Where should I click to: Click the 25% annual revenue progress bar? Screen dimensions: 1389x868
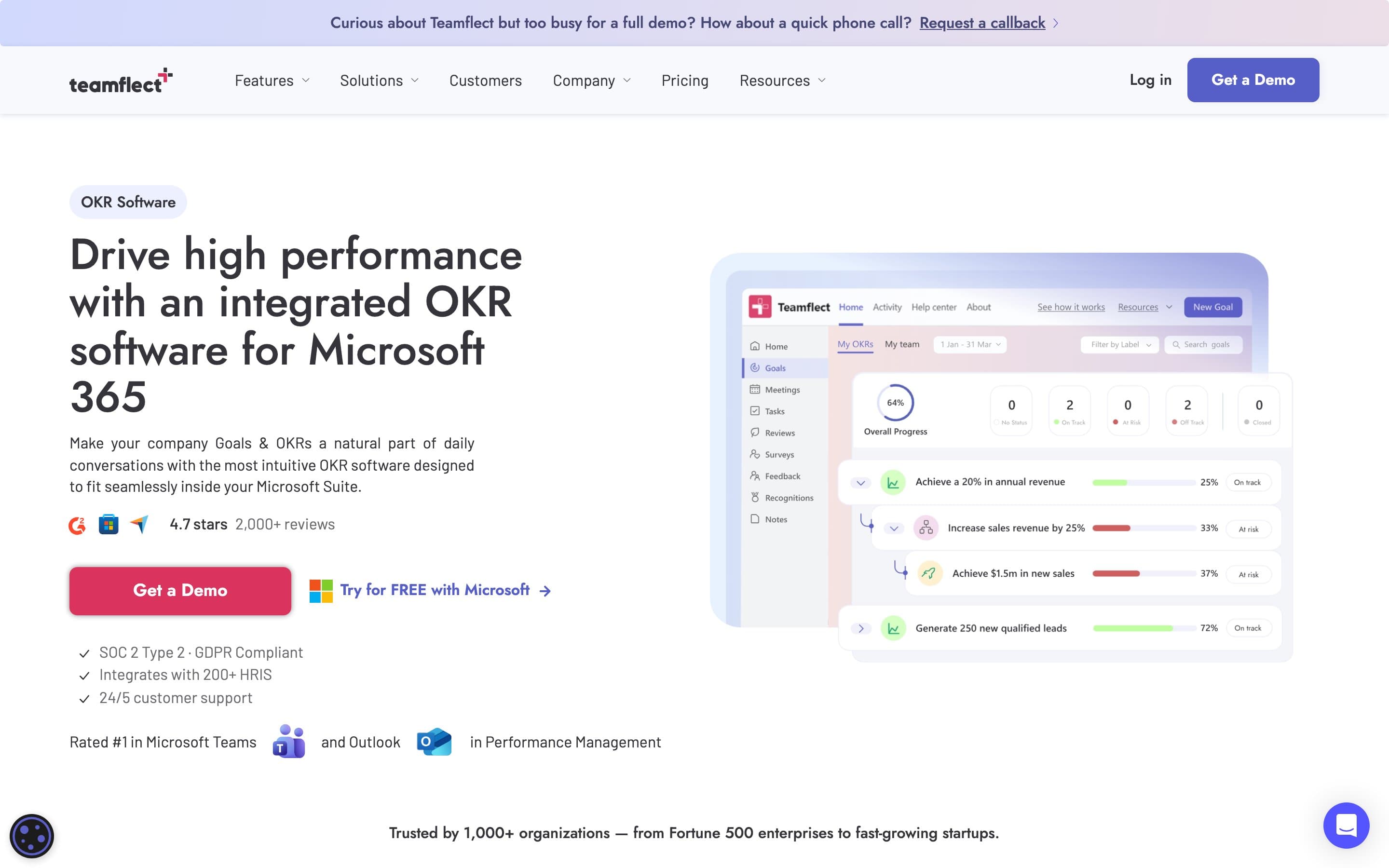(x=1144, y=483)
